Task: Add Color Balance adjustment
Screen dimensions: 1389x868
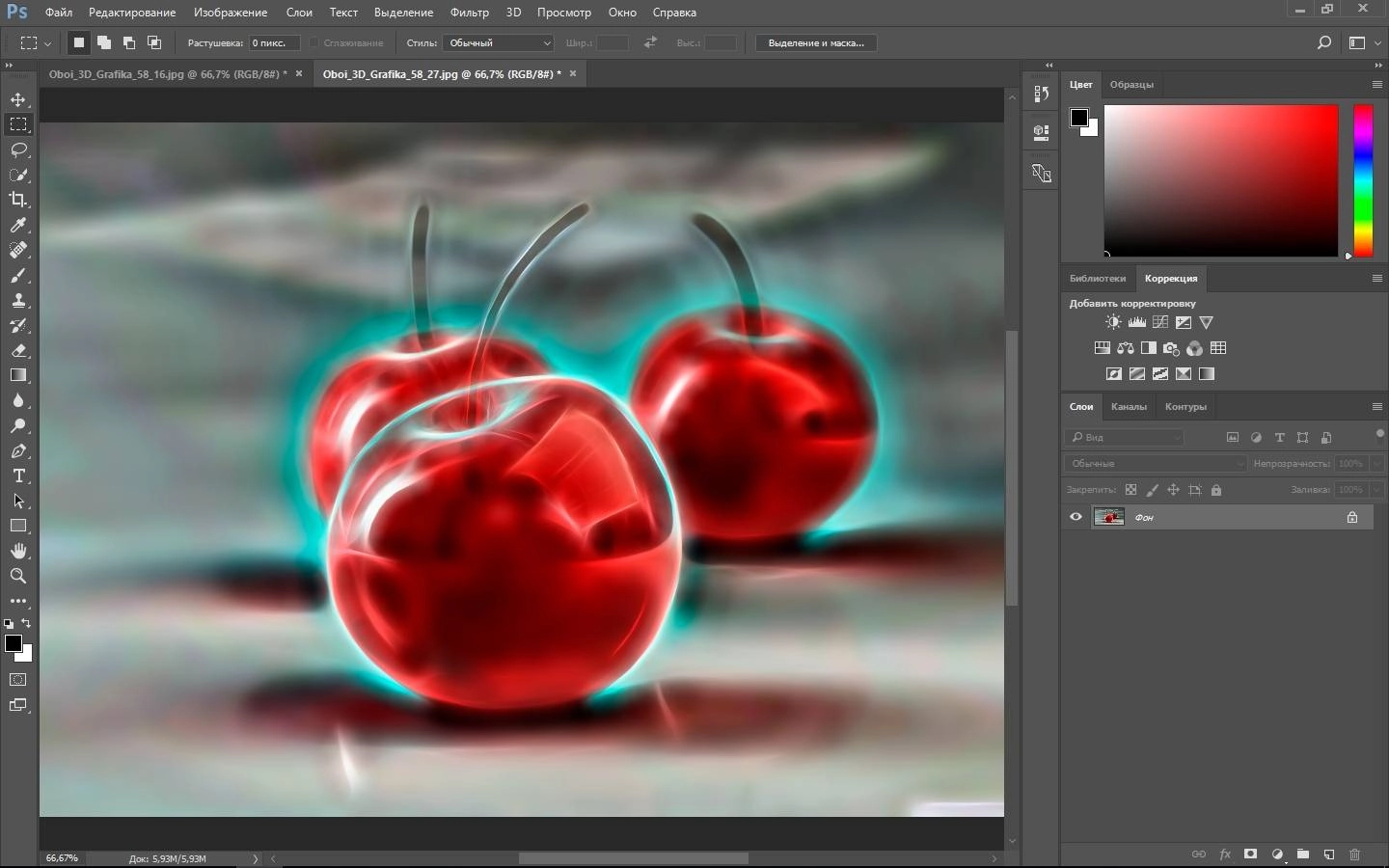Action: 1125,348
